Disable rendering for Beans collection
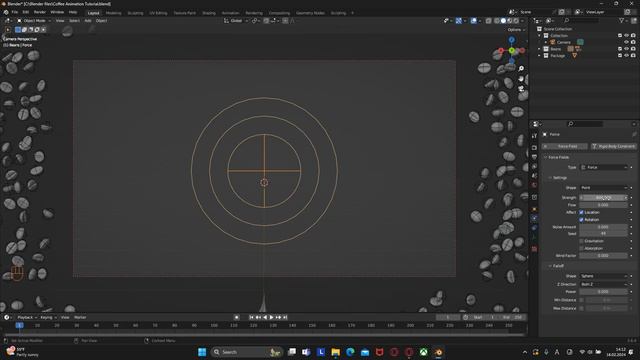The height and width of the screenshot is (360, 640). (633, 49)
